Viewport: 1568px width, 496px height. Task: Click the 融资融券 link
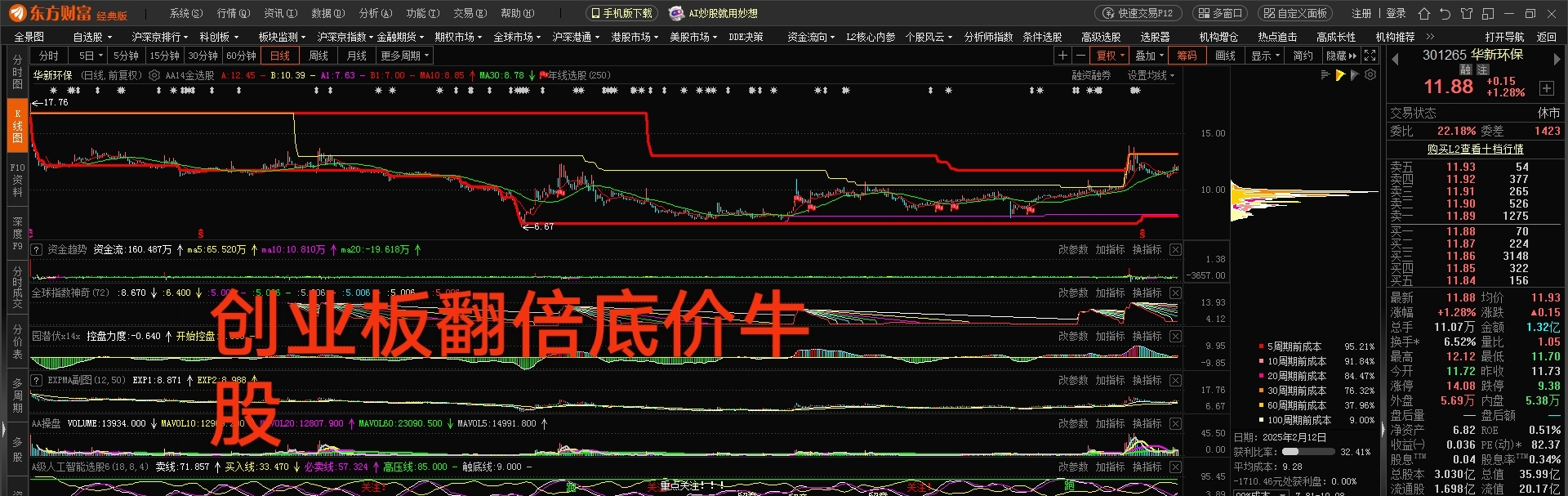pos(1091,75)
